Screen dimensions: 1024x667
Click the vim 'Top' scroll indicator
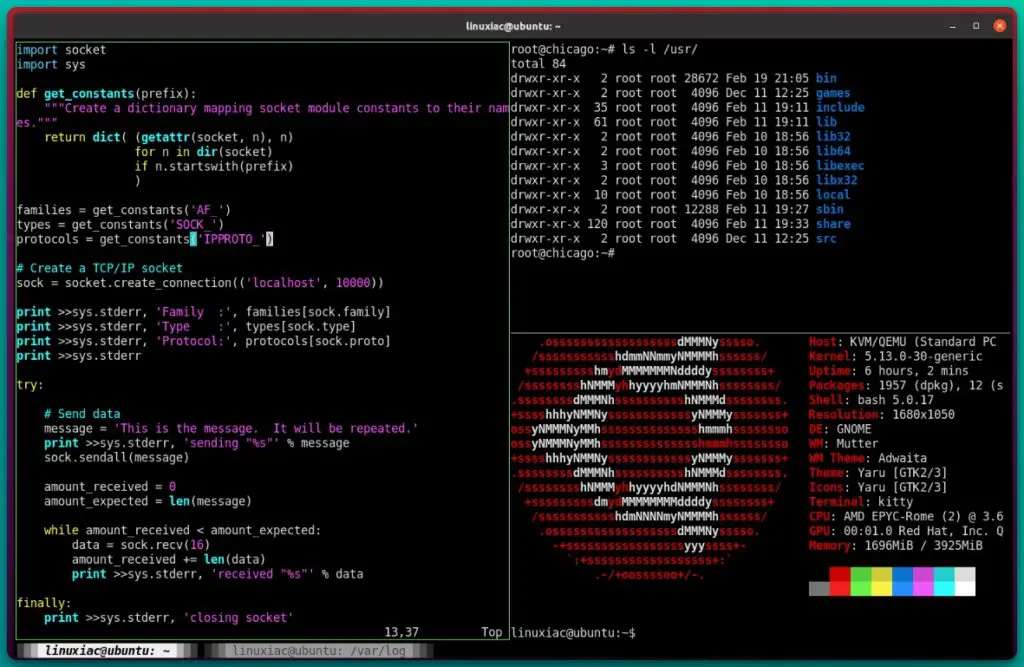[x=492, y=632]
